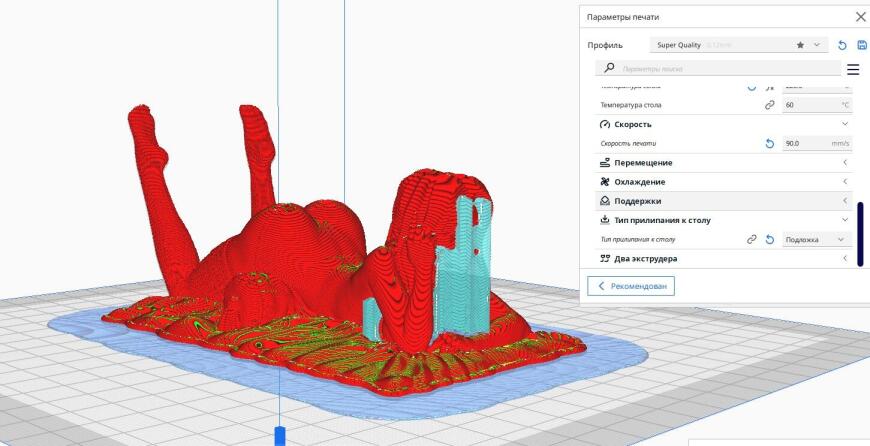
Task: Expand the Охлаждение section
Action: (845, 182)
